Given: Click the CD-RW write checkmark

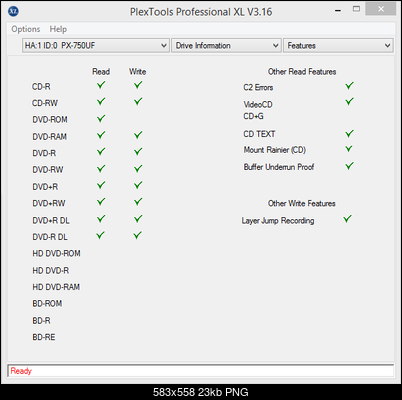Looking at the screenshot, I should tap(138, 101).
